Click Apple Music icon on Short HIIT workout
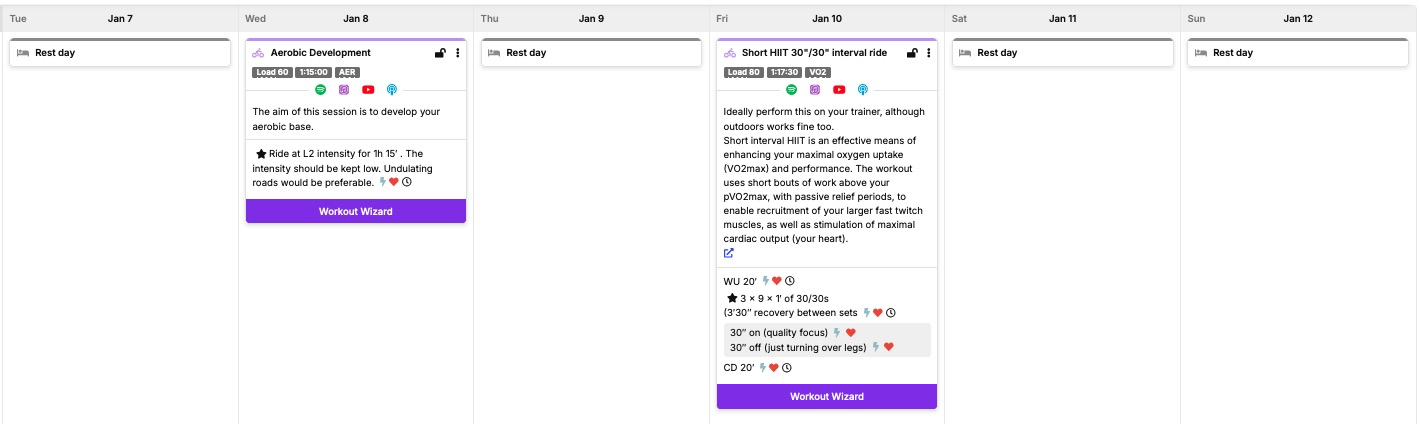The height and width of the screenshot is (424, 1421). tap(815, 90)
